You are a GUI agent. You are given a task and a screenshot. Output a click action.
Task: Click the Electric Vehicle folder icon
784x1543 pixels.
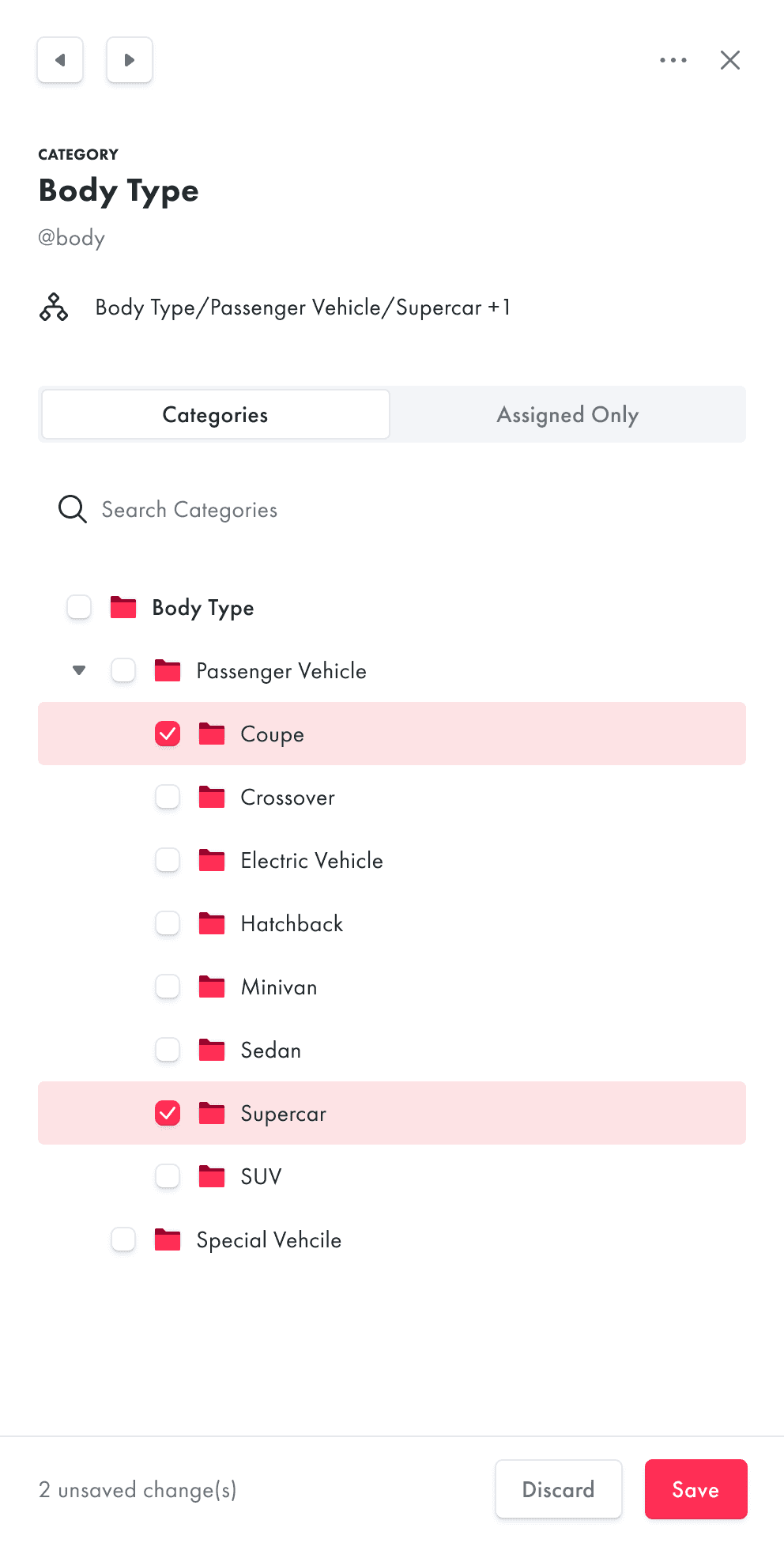pyautogui.click(x=212, y=860)
